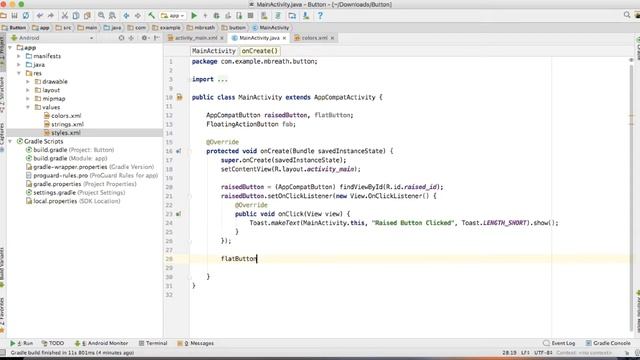Image resolution: width=640 pixels, height=360 pixels.
Task: Open Project panel gear settings
Action: tap(144, 38)
